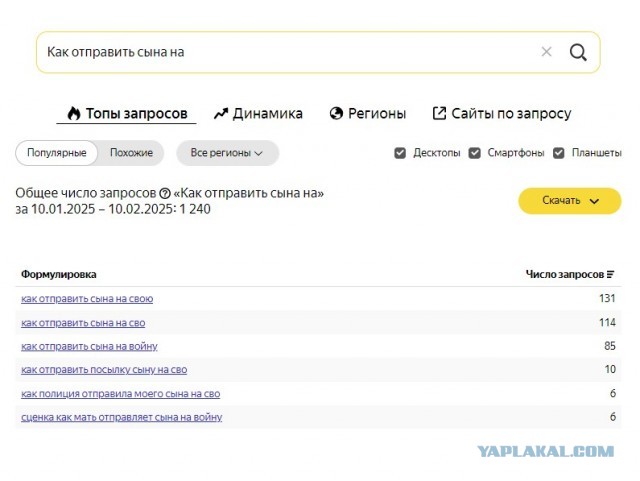Viewport: 640px width, 481px height.
Task: Click the count value 85
Action: point(610,346)
